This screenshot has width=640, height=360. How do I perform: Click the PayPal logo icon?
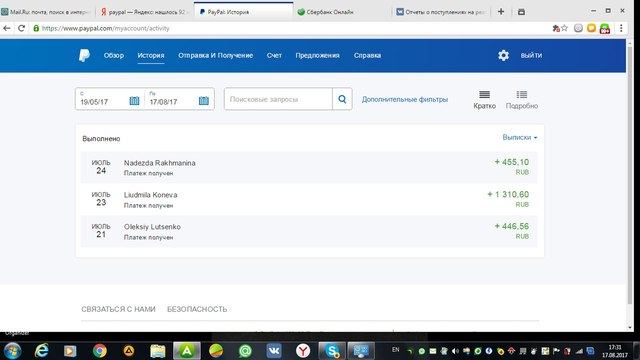click(x=84, y=55)
